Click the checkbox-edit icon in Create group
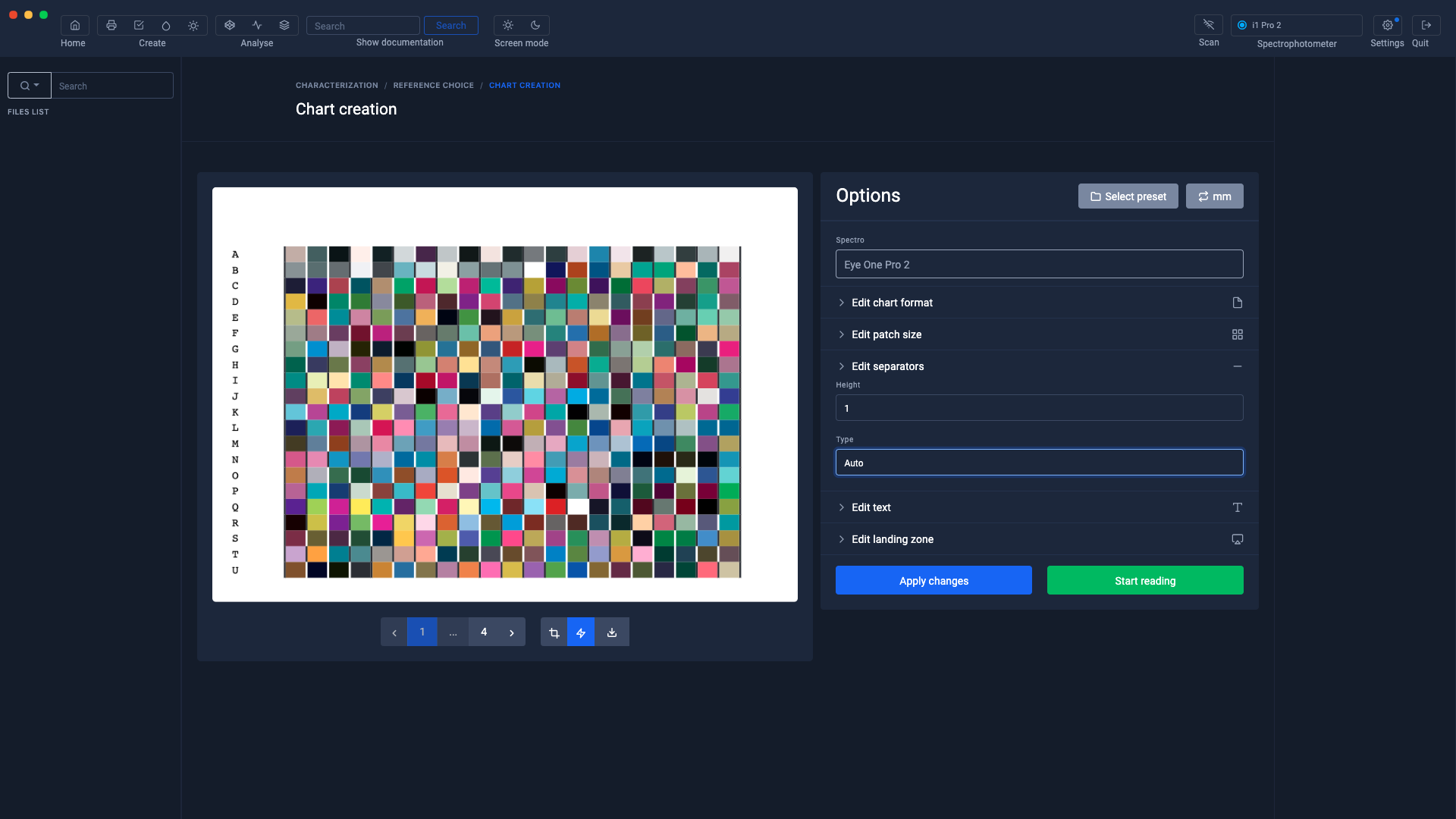The height and width of the screenshot is (819, 1456). pos(139,25)
